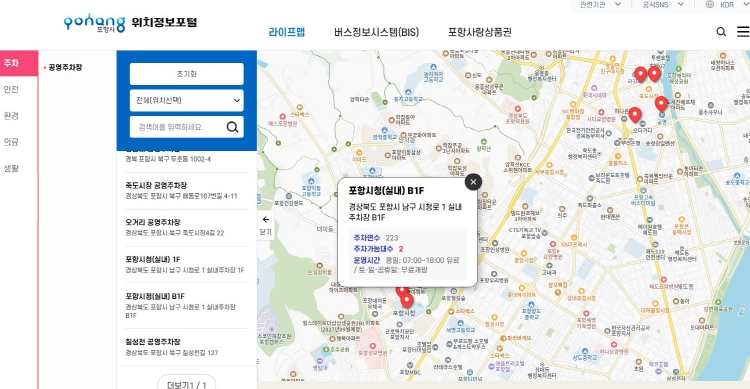Click the 더보기 1 / 1 button
Viewport: 750px width, 389px height.
(x=187, y=384)
